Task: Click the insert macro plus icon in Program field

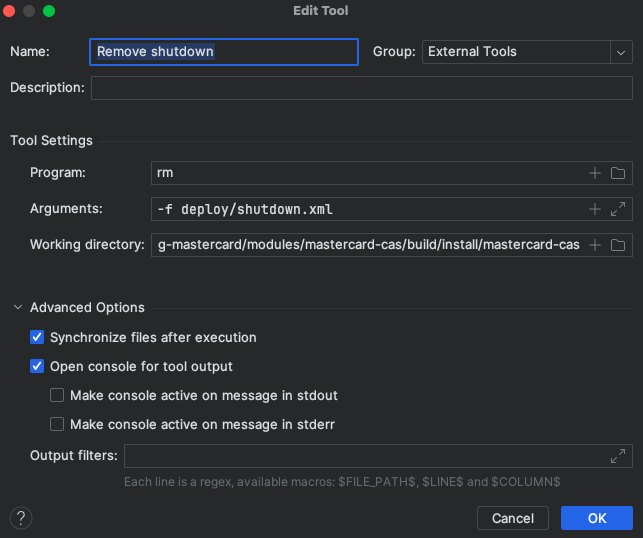Action: (x=595, y=173)
